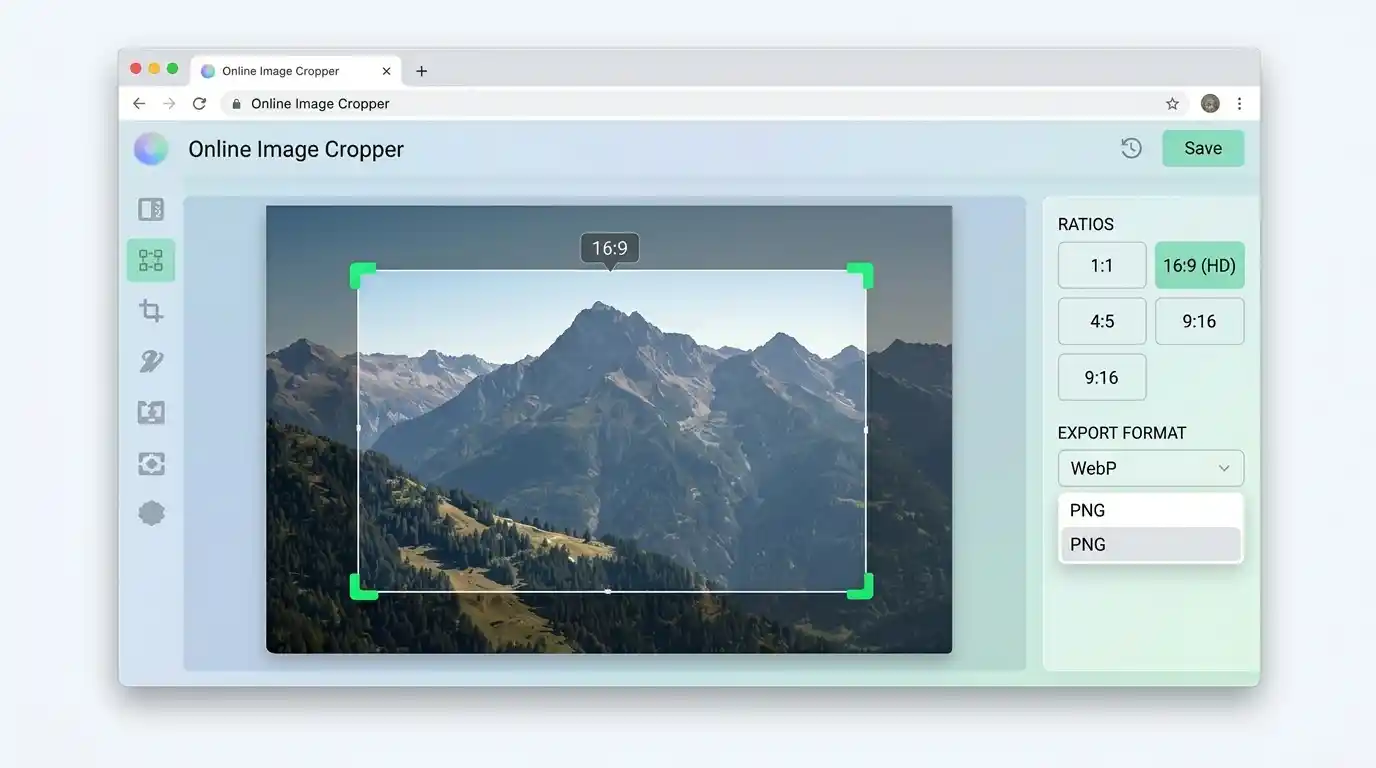Click the top-right green crop corner handle

tap(861, 275)
